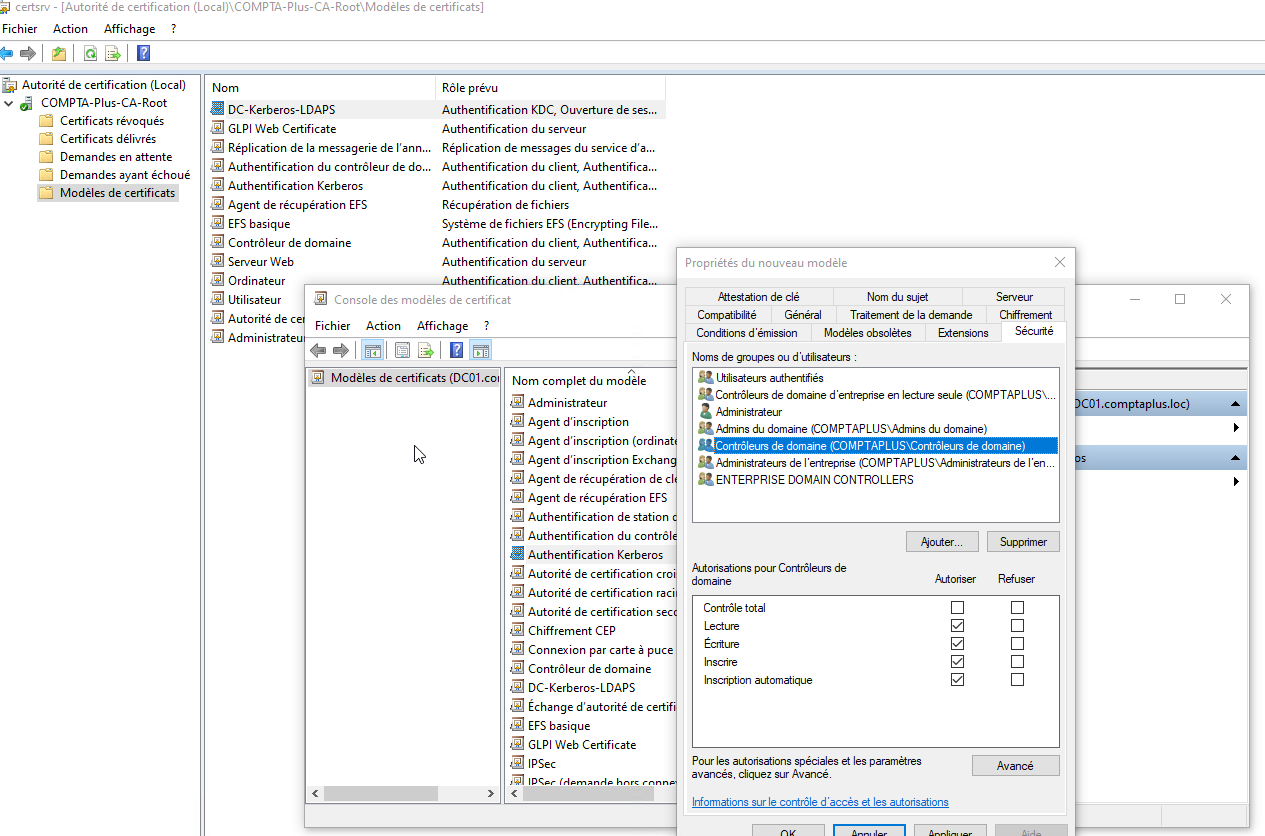1265x836 pixels.
Task: Collapse the DC01.comptaplus.loc actions section arrow
Action: tap(1237, 404)
